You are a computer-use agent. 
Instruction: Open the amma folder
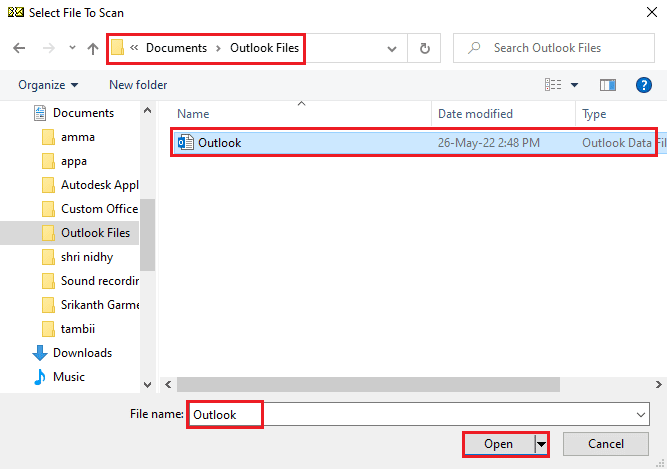(77, 137)
